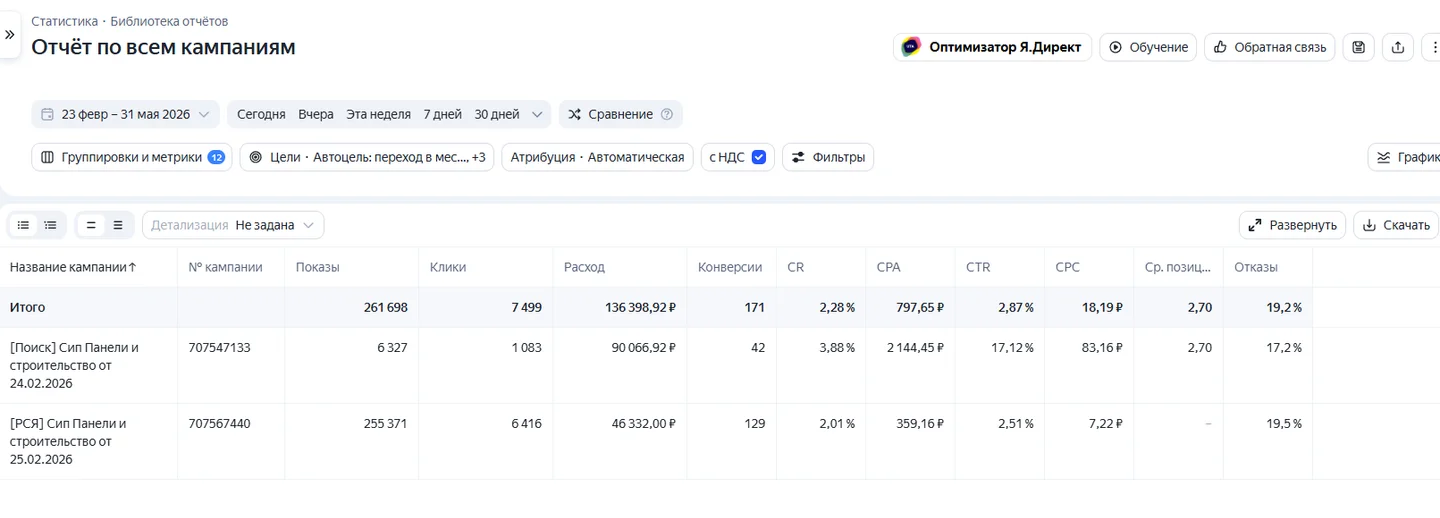Click the Развернуть expand table button
1440x518 pixels.
[1292, 225]
